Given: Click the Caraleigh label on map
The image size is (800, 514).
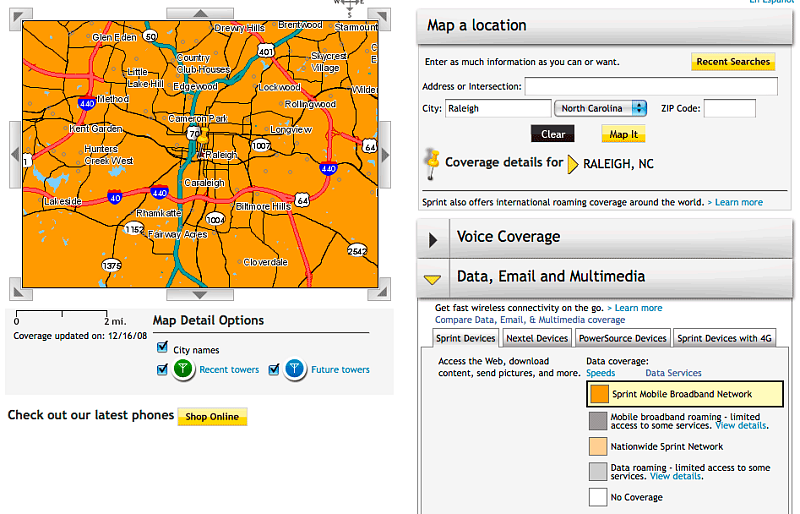Looking at the screenshot, I should pyautogui.click(x=204, y=183).
